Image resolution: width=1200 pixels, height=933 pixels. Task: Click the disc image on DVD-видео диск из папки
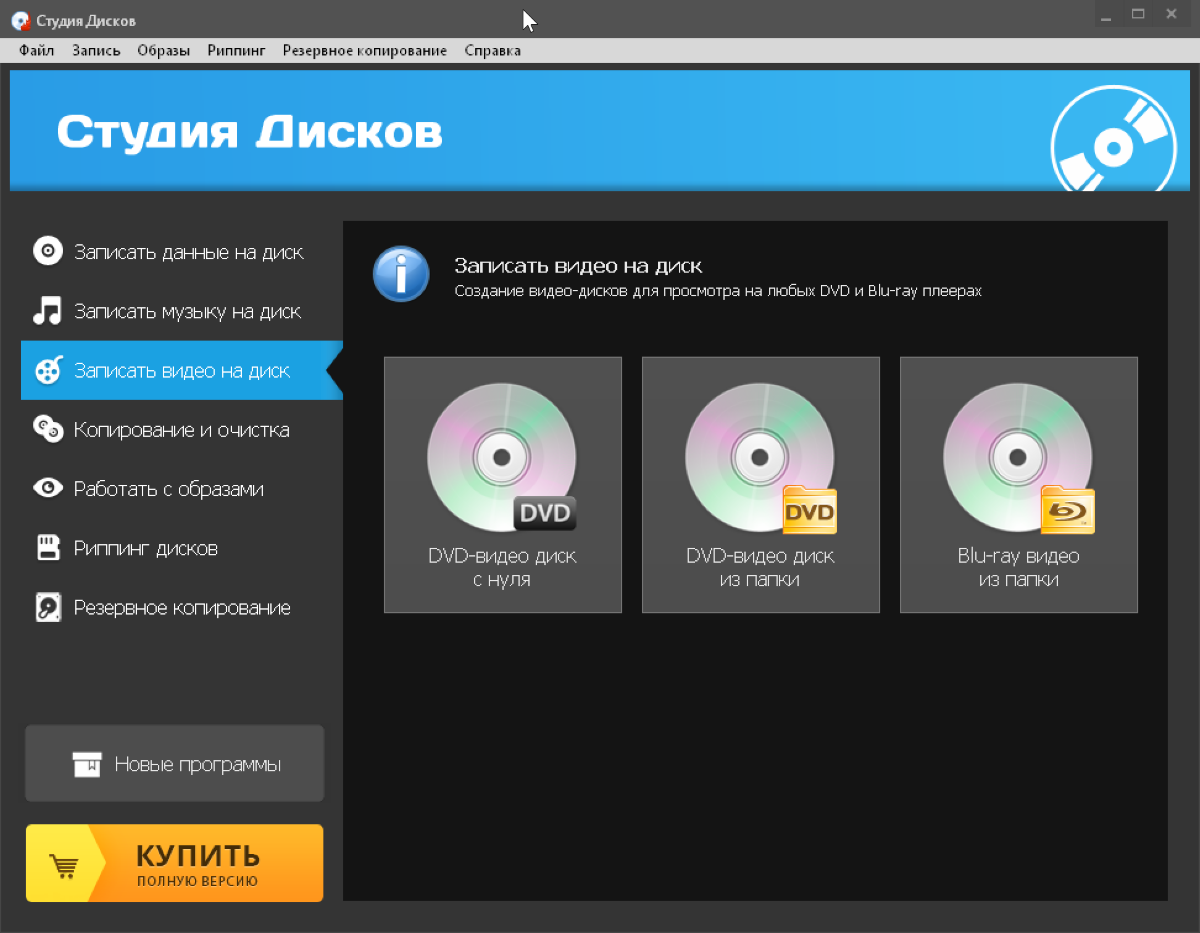coord(760,456)
